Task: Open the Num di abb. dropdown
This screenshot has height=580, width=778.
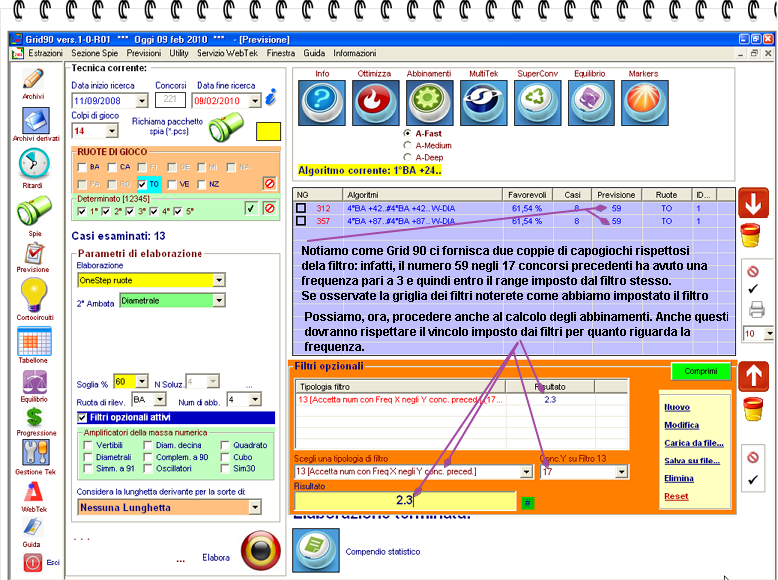Action: click(x=255, y=399)
